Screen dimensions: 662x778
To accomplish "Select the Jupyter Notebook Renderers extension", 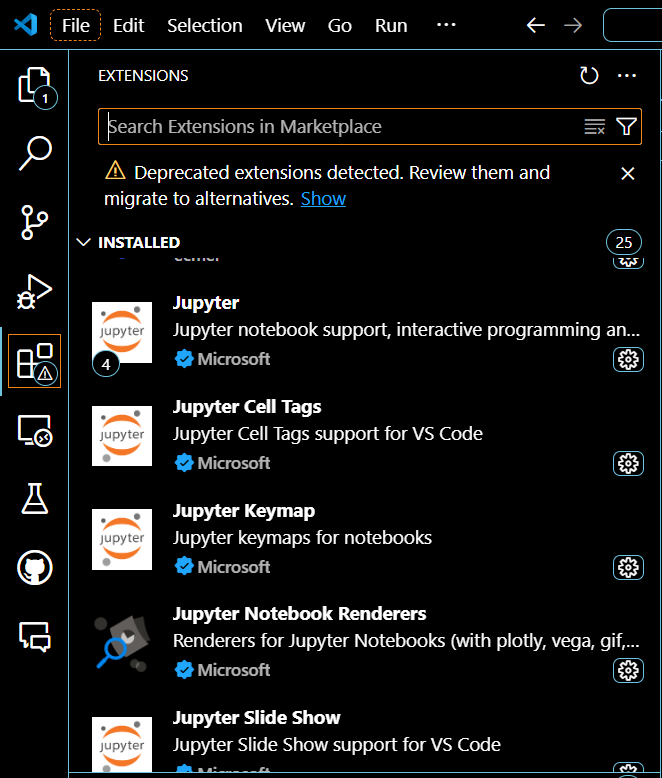I will [365, 644].
